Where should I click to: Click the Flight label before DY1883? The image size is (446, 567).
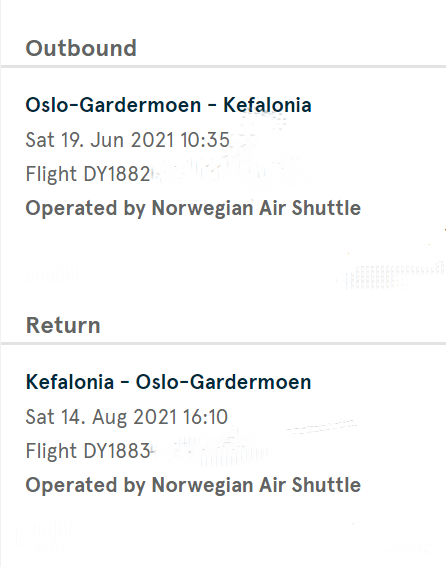[51, 451]
